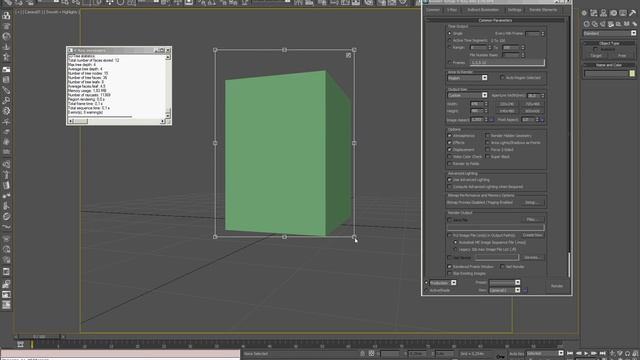Toggle the Image Aspect lock icon
640x360 pixels.
(492, 120)
